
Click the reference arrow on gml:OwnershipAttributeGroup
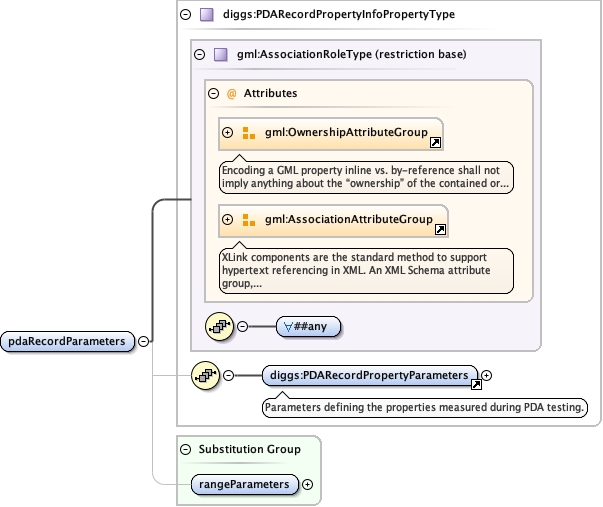435,144
